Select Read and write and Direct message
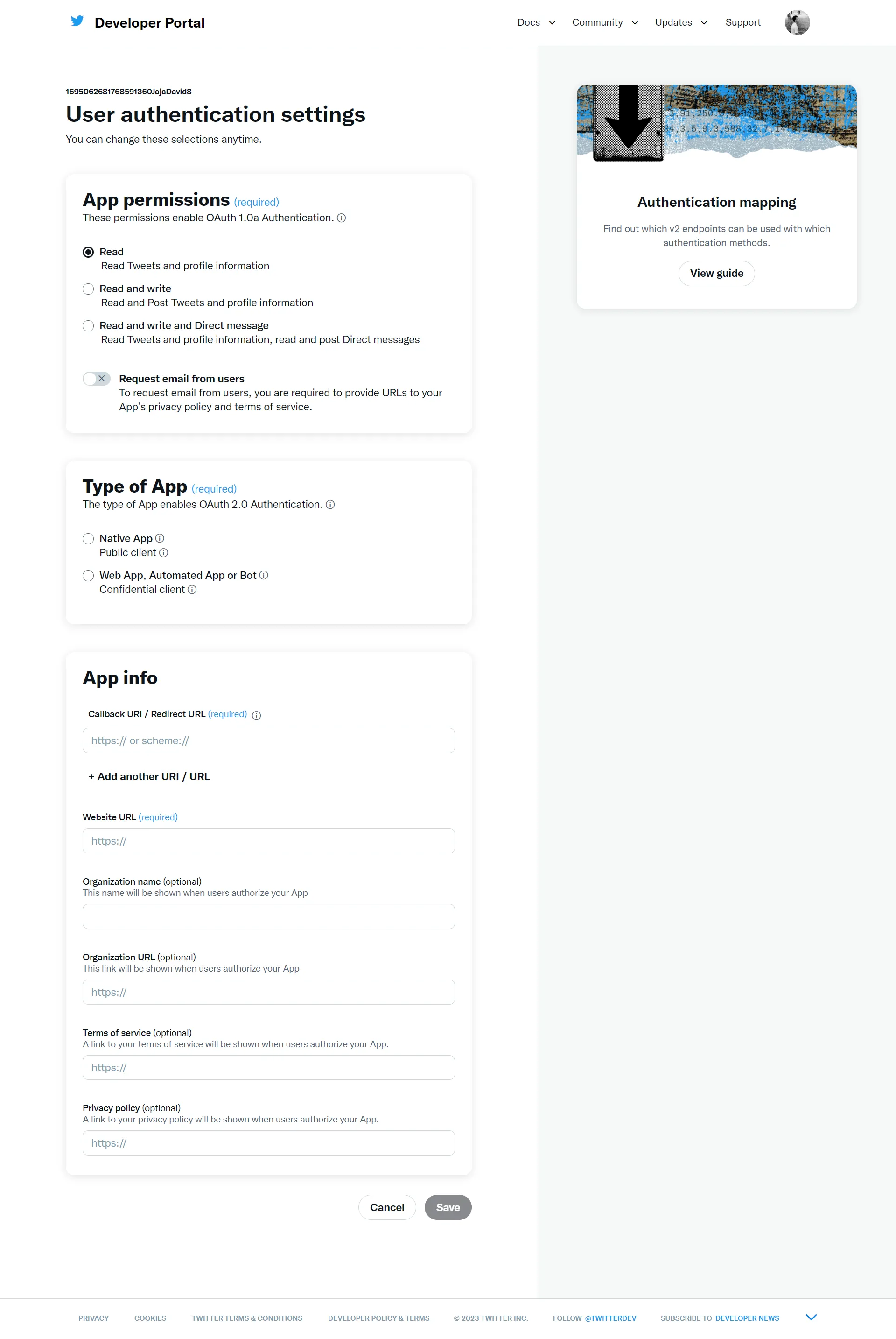 click(88, 325)
